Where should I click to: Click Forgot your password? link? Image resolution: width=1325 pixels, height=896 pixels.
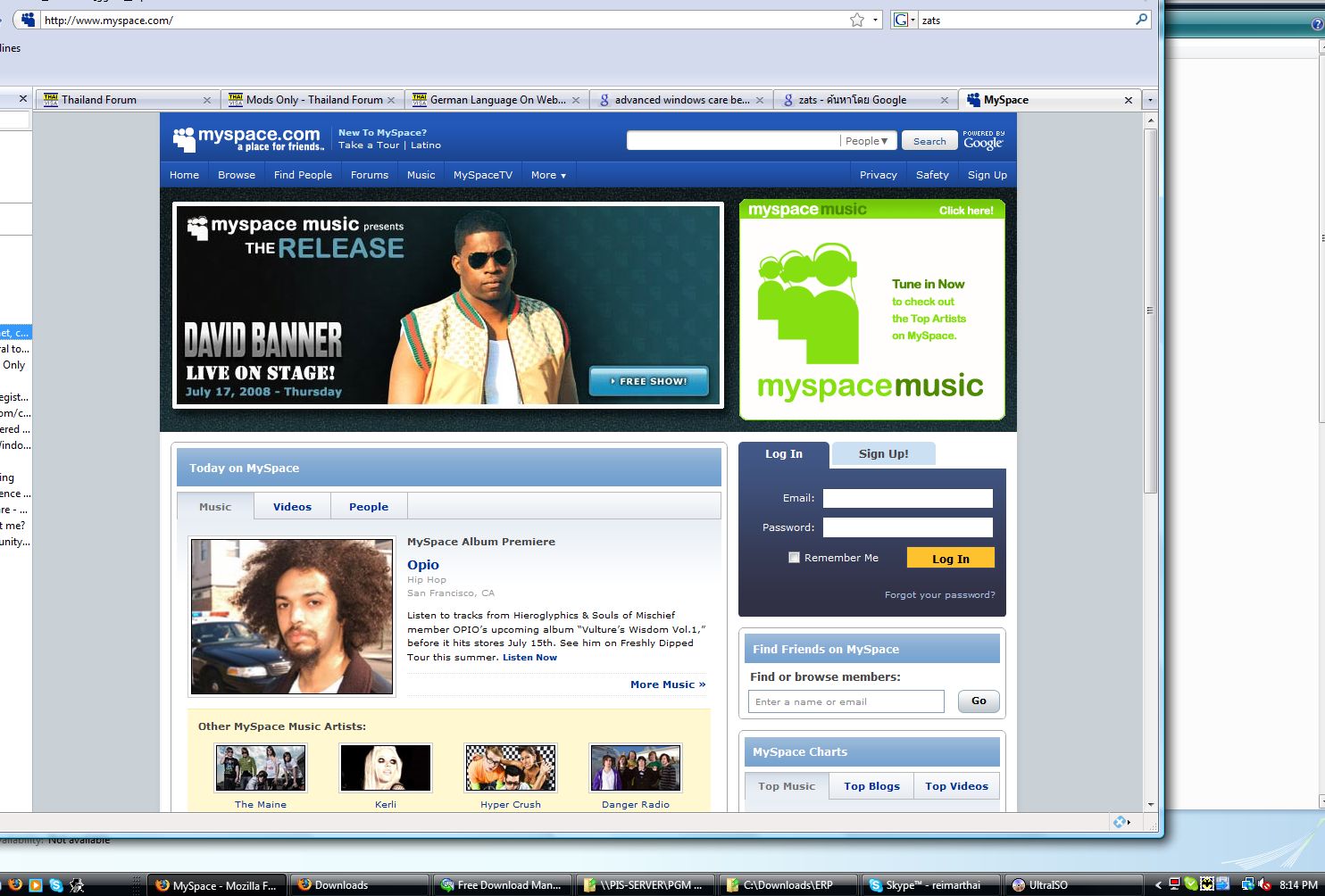pyautogui.click(x=939, y=594)
